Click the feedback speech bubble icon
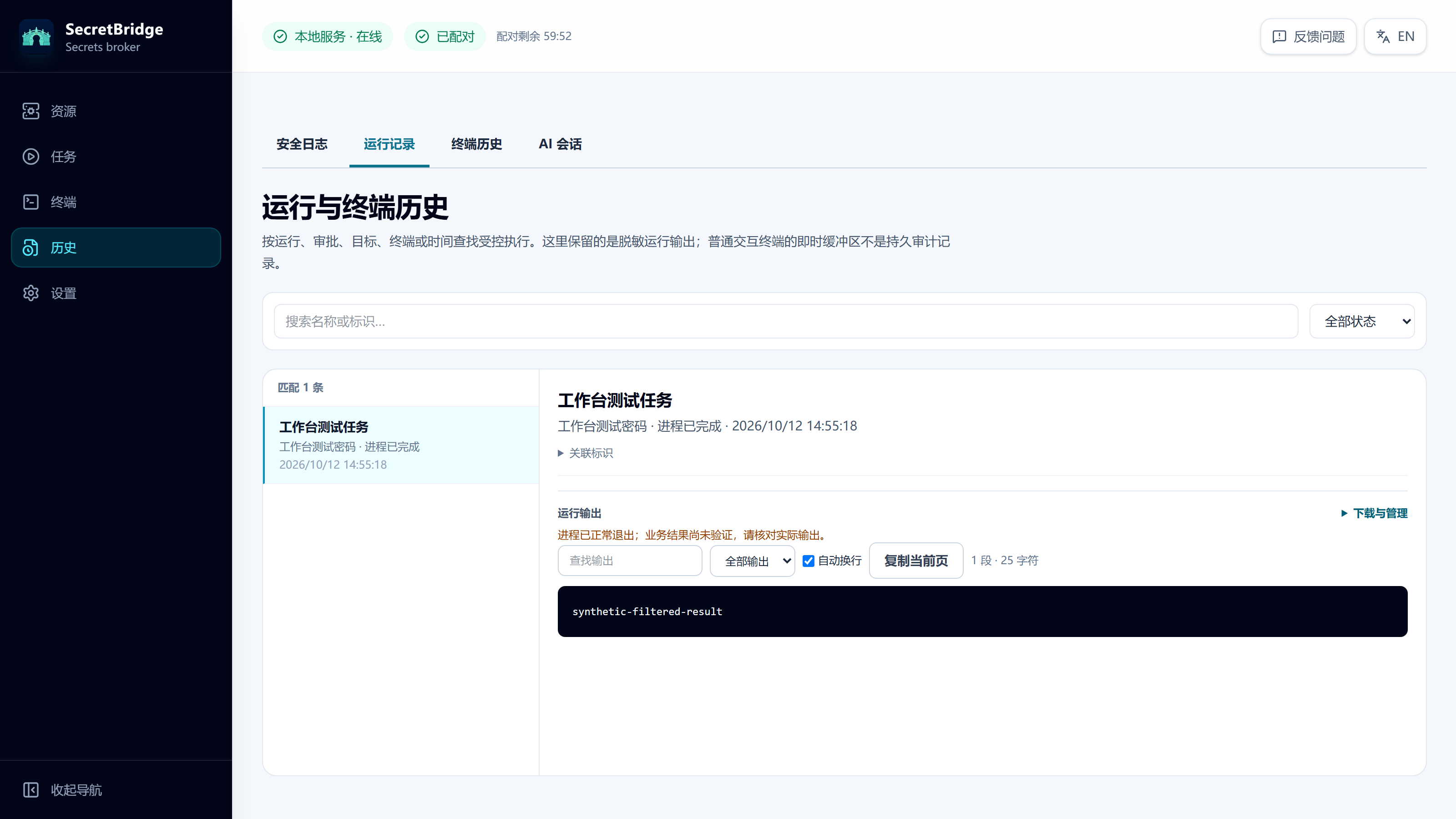 tap(1279, 37)
